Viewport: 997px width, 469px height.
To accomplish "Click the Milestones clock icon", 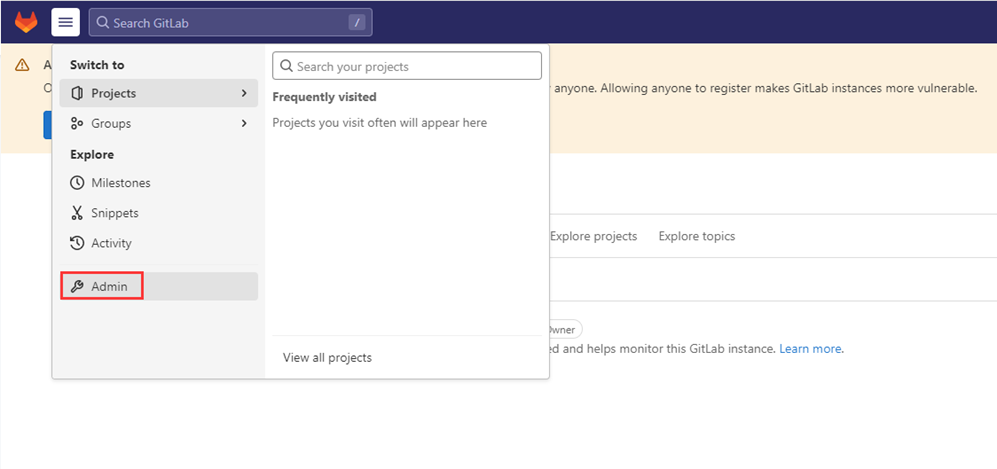I will click(77, 183).
